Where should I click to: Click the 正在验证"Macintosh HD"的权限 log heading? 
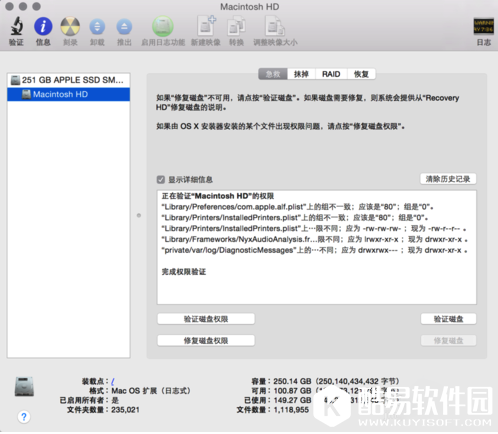[x=218, y=196]
